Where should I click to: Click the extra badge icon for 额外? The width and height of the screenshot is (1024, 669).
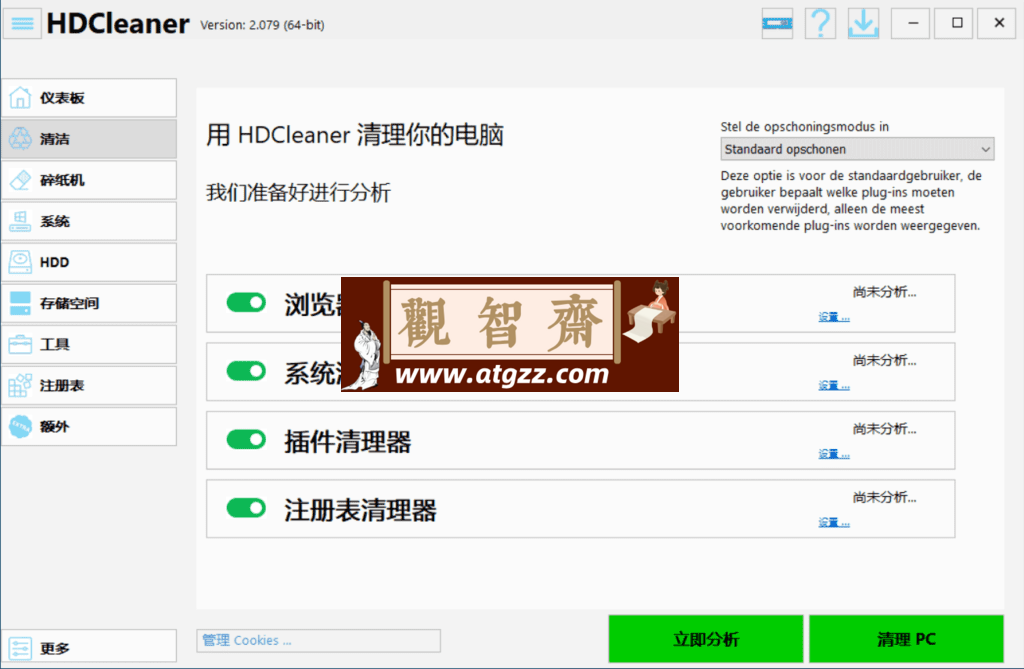point(20,427)
